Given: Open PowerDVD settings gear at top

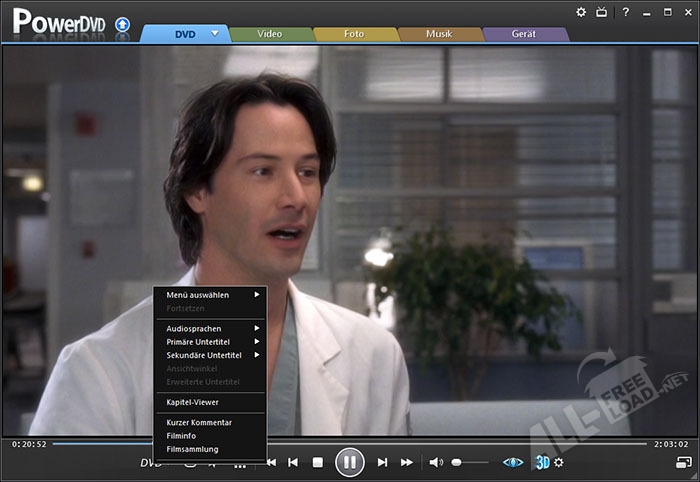Looking at the screenshot, I should (581, 12).
